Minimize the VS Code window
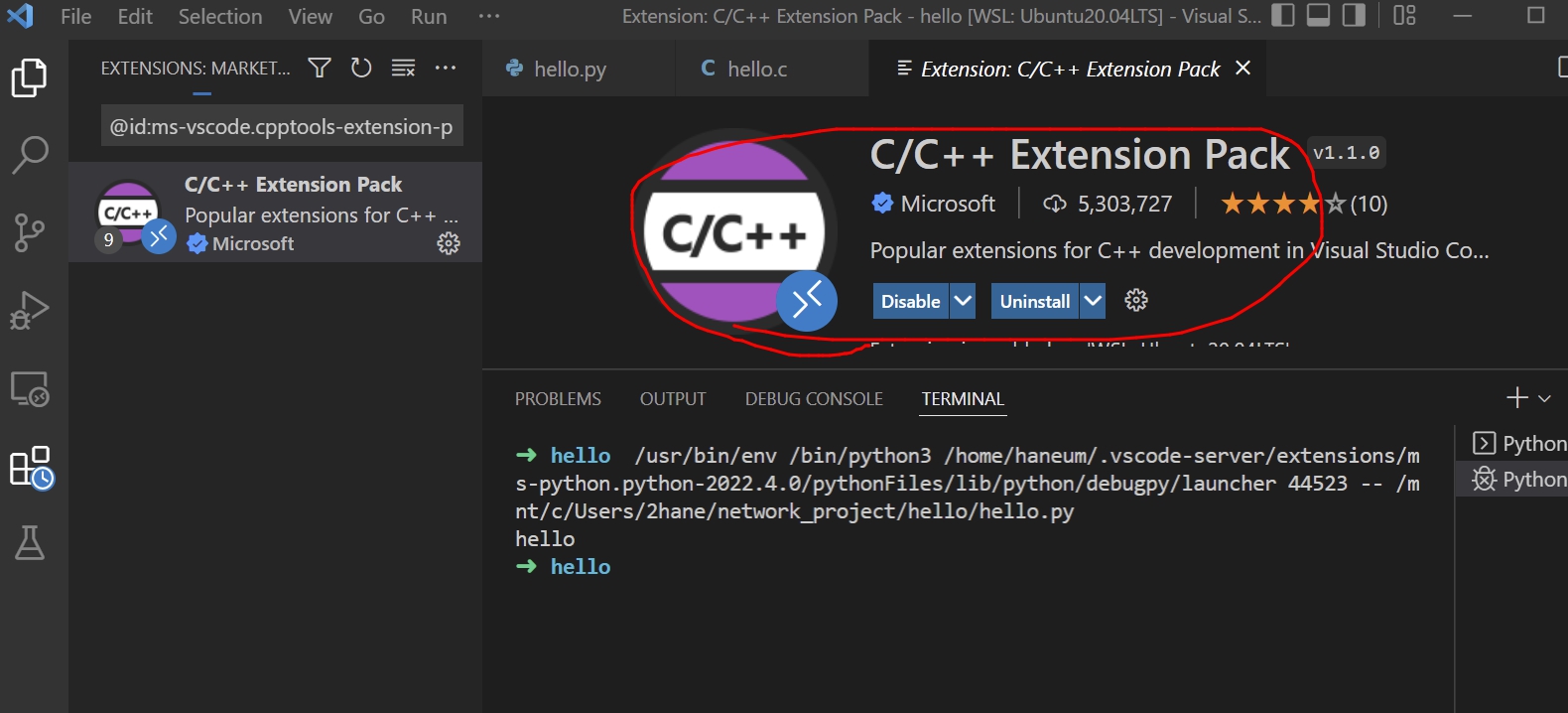 click(1462, 15)
